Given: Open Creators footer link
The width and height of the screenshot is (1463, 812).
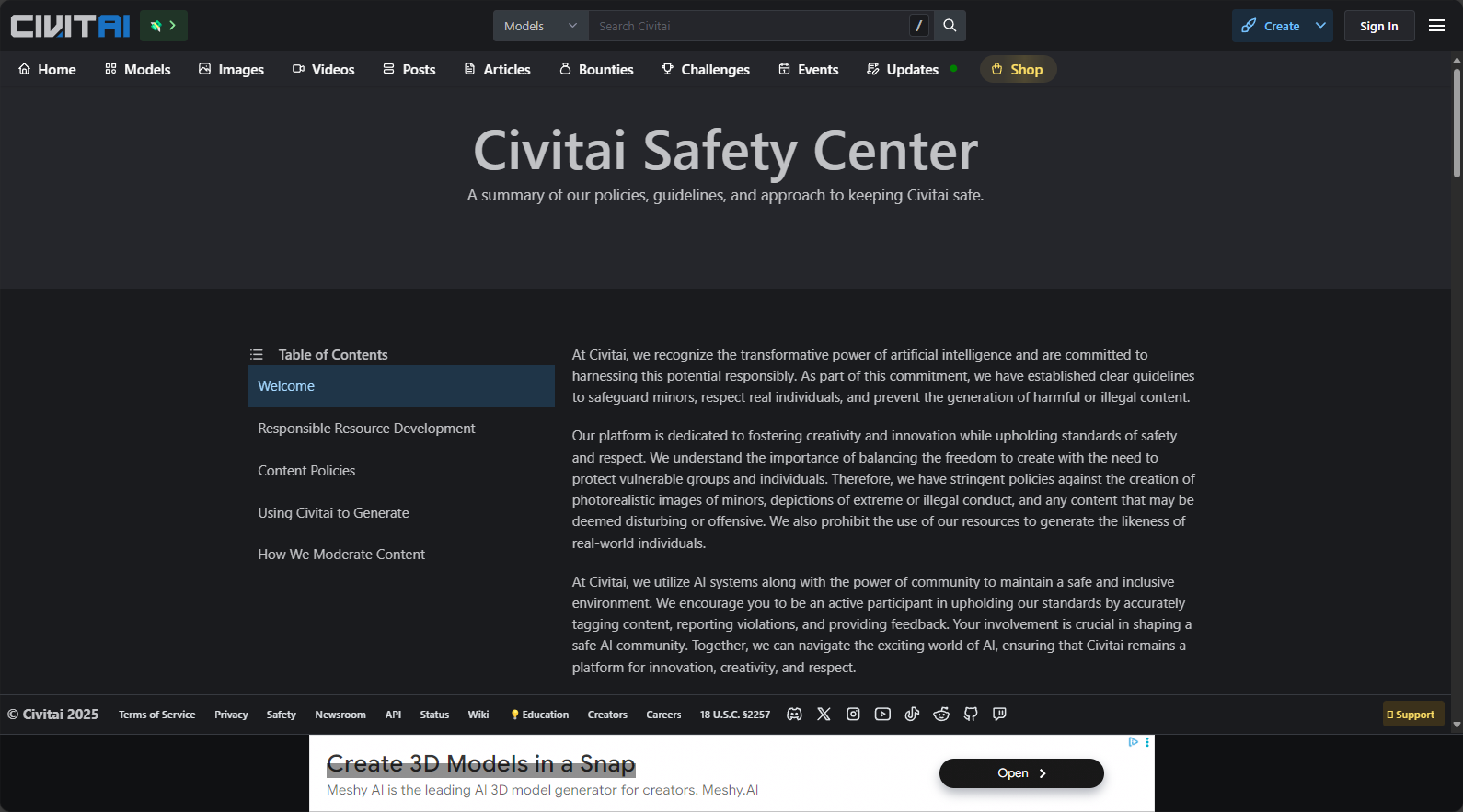Looking at the screenshot, I should point(607,715).
